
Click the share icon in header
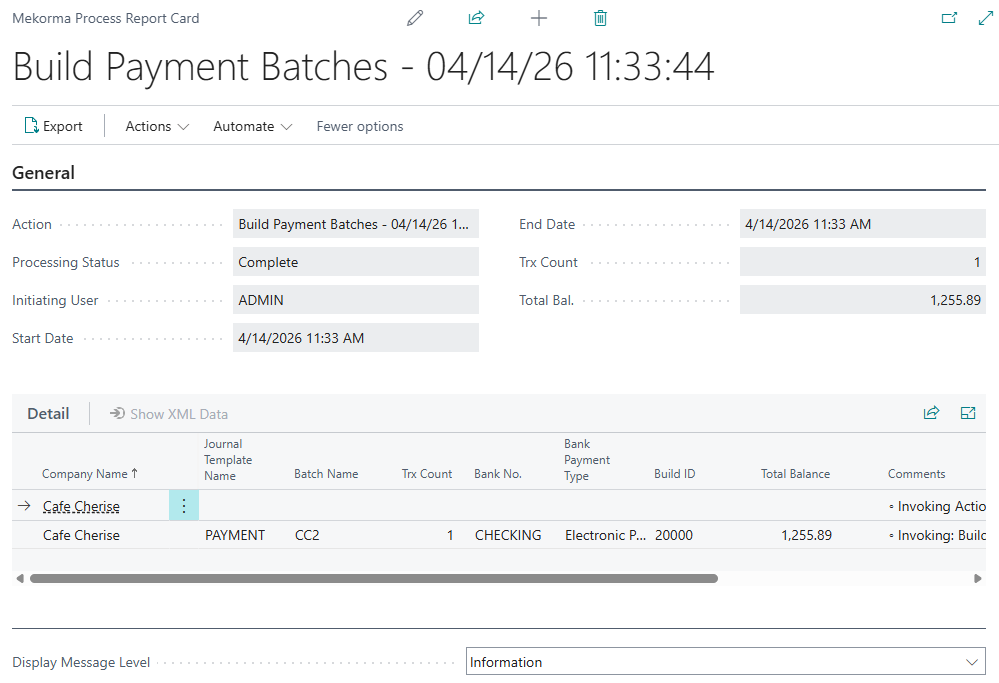click(476, 18)
